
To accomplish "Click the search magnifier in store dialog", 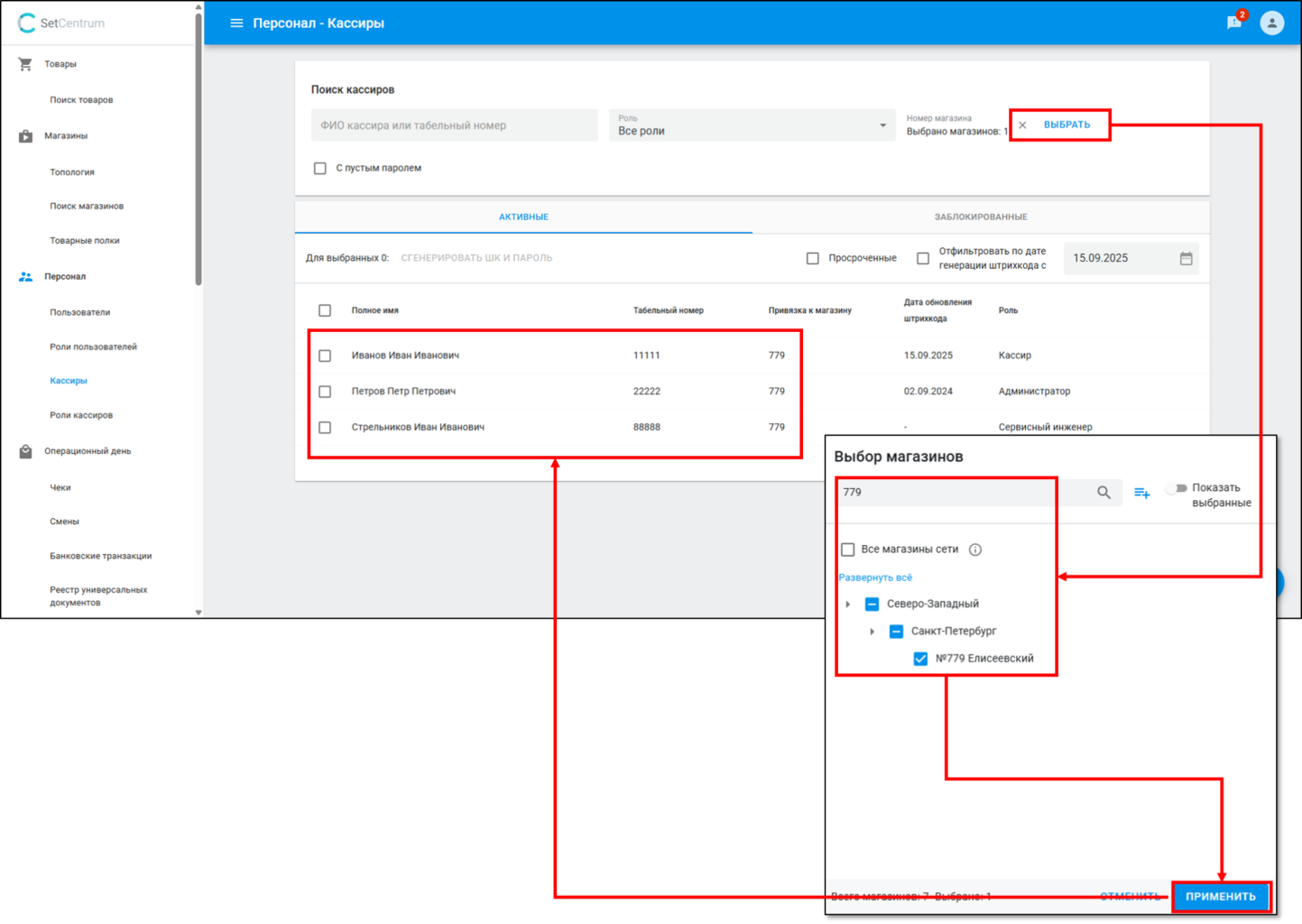I will click(1103, 493).
